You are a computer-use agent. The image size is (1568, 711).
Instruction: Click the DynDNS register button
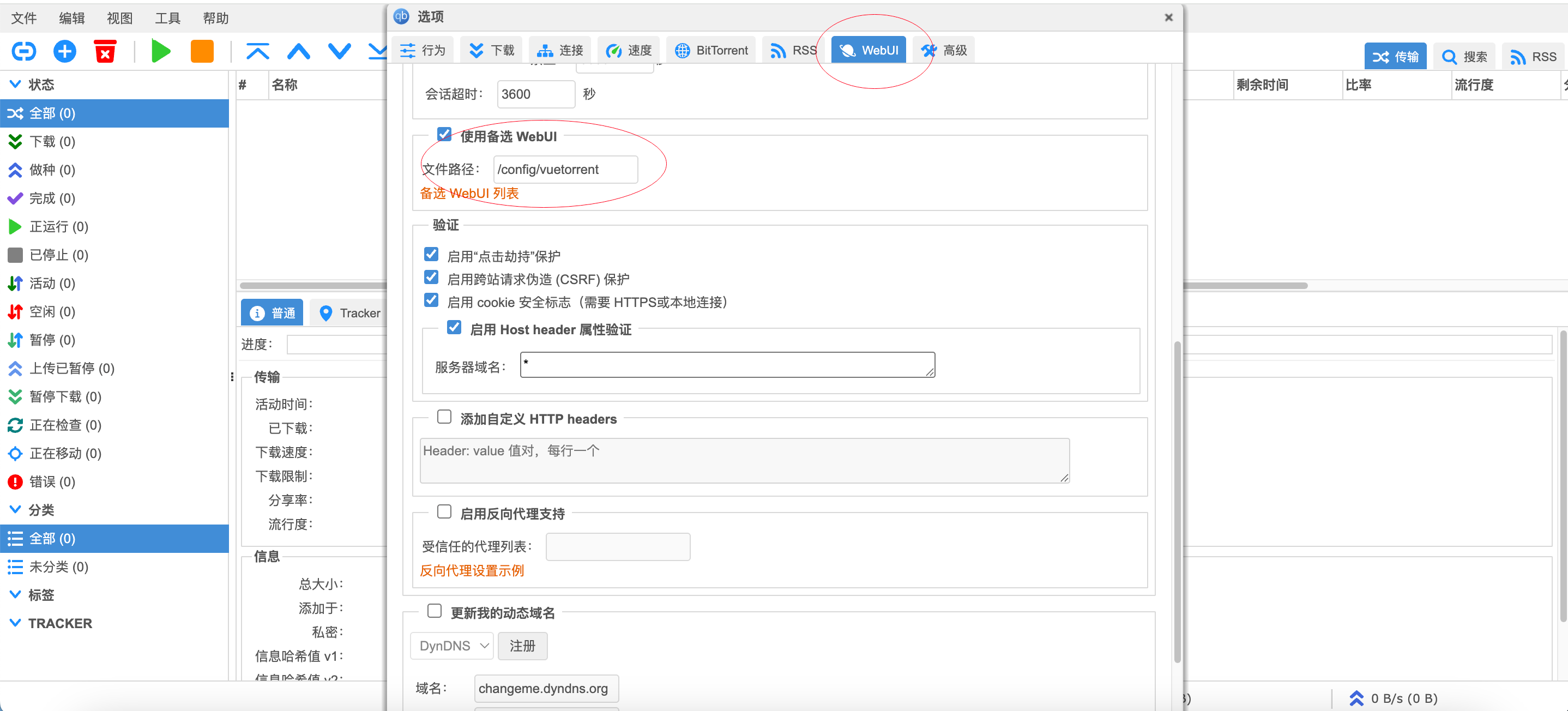pyautogui.click(x=522, y=645)
